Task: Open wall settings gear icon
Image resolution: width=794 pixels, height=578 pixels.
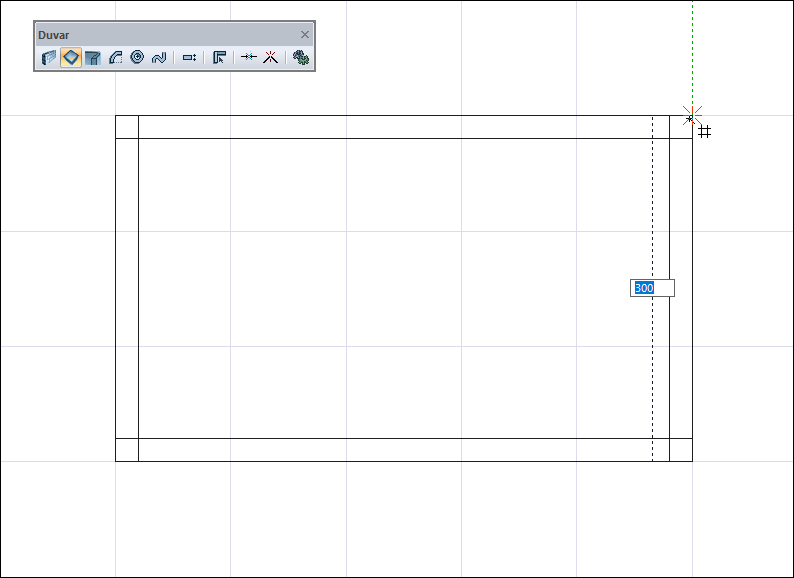Action: [x=301, y=57]
